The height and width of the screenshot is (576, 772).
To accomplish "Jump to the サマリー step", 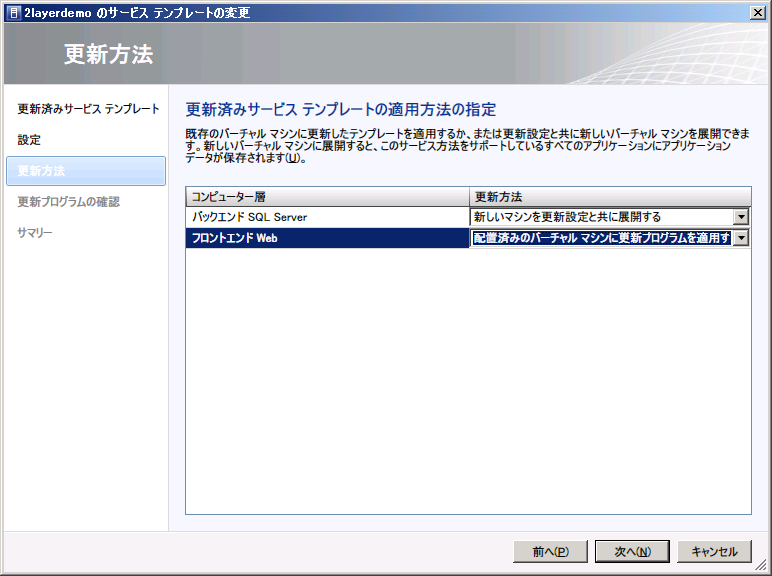I will pos(34,233).
